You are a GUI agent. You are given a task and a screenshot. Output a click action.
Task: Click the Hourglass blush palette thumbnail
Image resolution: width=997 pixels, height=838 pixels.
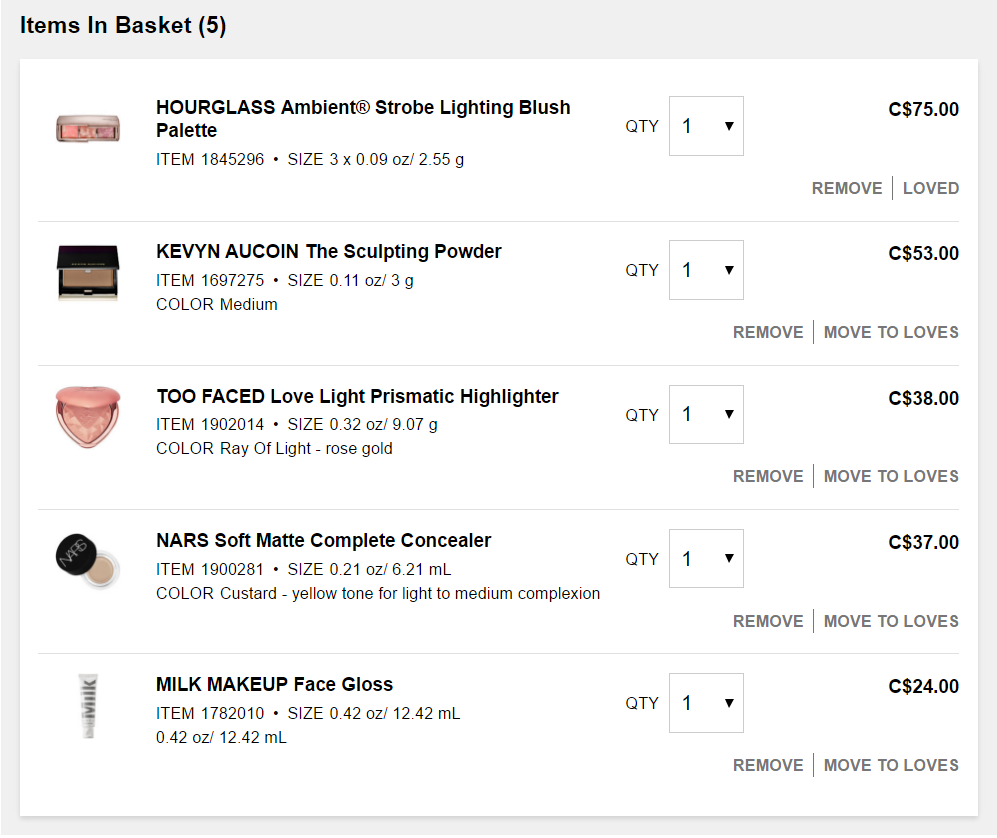[x=88, y=128]
